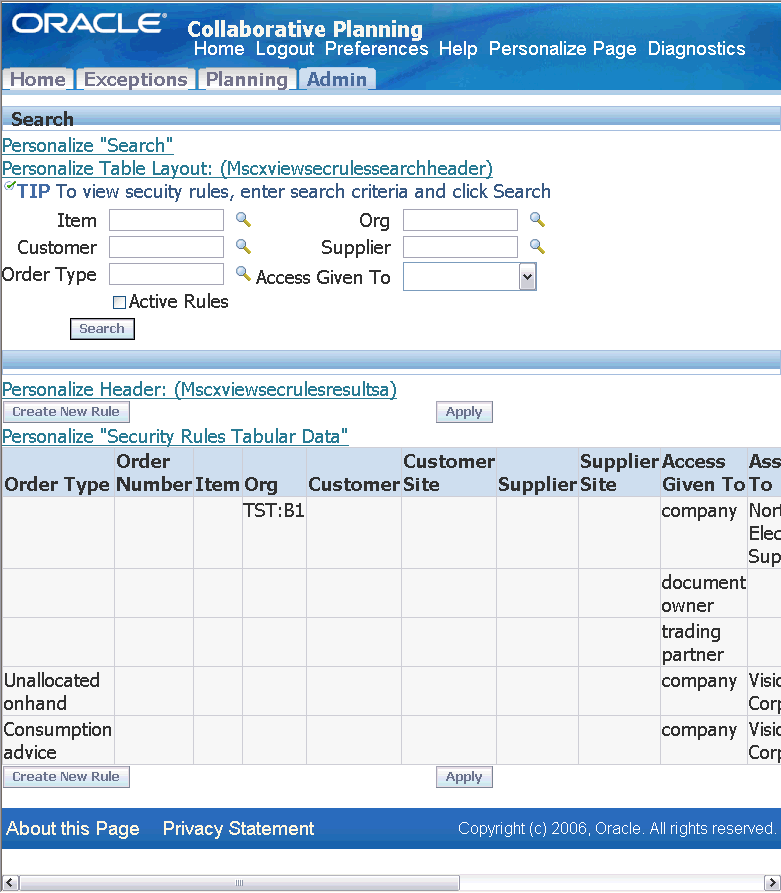Click the Supplier Site column header
The width and height of the screenshot is (781, 893).
pos(619,473)
